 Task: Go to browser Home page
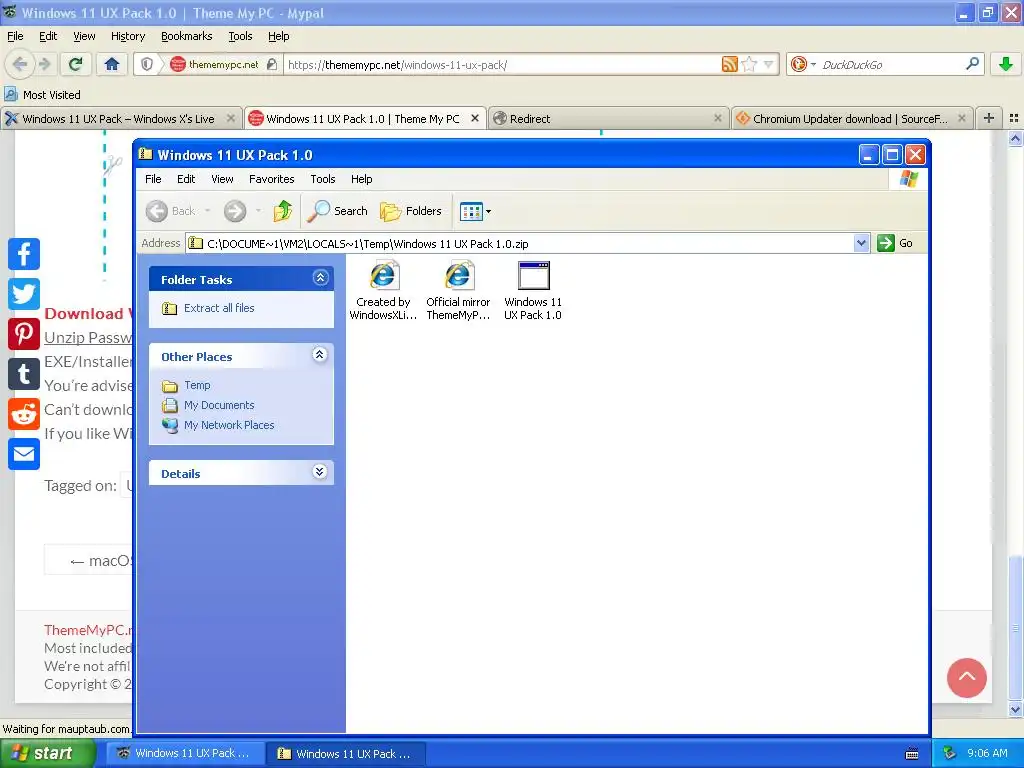coord(112,64)
